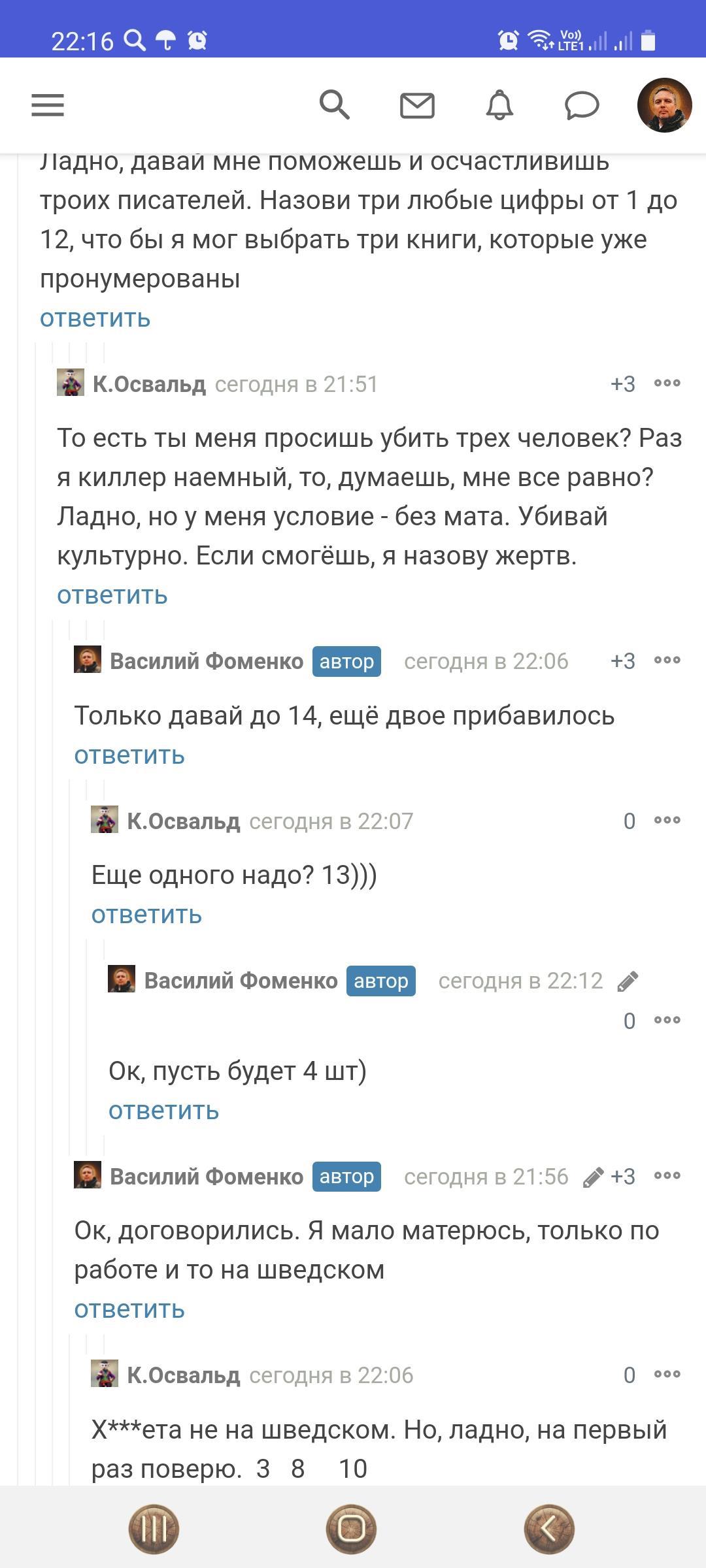Viewport: 706px width, 1568px height.
Task: Tap the search magnifier in header
Action: [x=334, y=105]
